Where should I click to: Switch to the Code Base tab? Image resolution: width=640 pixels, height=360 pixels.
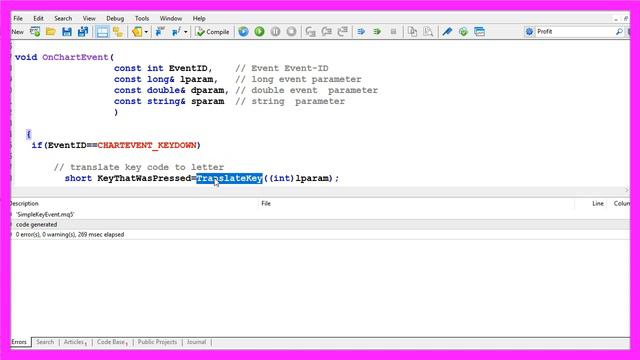(x=112, y=342)
